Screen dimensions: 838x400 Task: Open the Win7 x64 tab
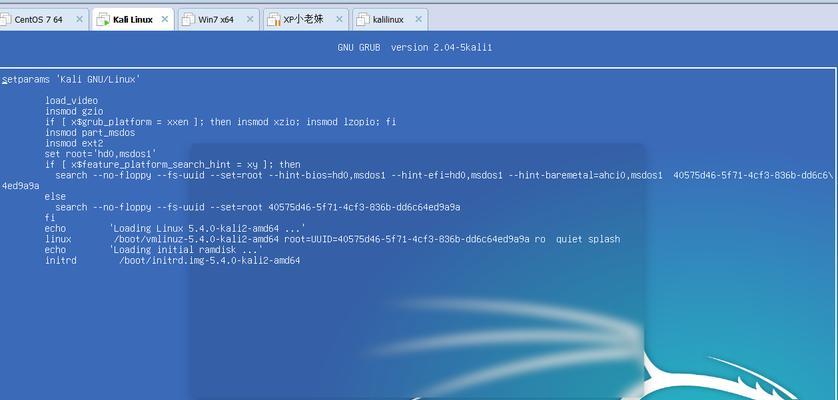click(218, 20)
